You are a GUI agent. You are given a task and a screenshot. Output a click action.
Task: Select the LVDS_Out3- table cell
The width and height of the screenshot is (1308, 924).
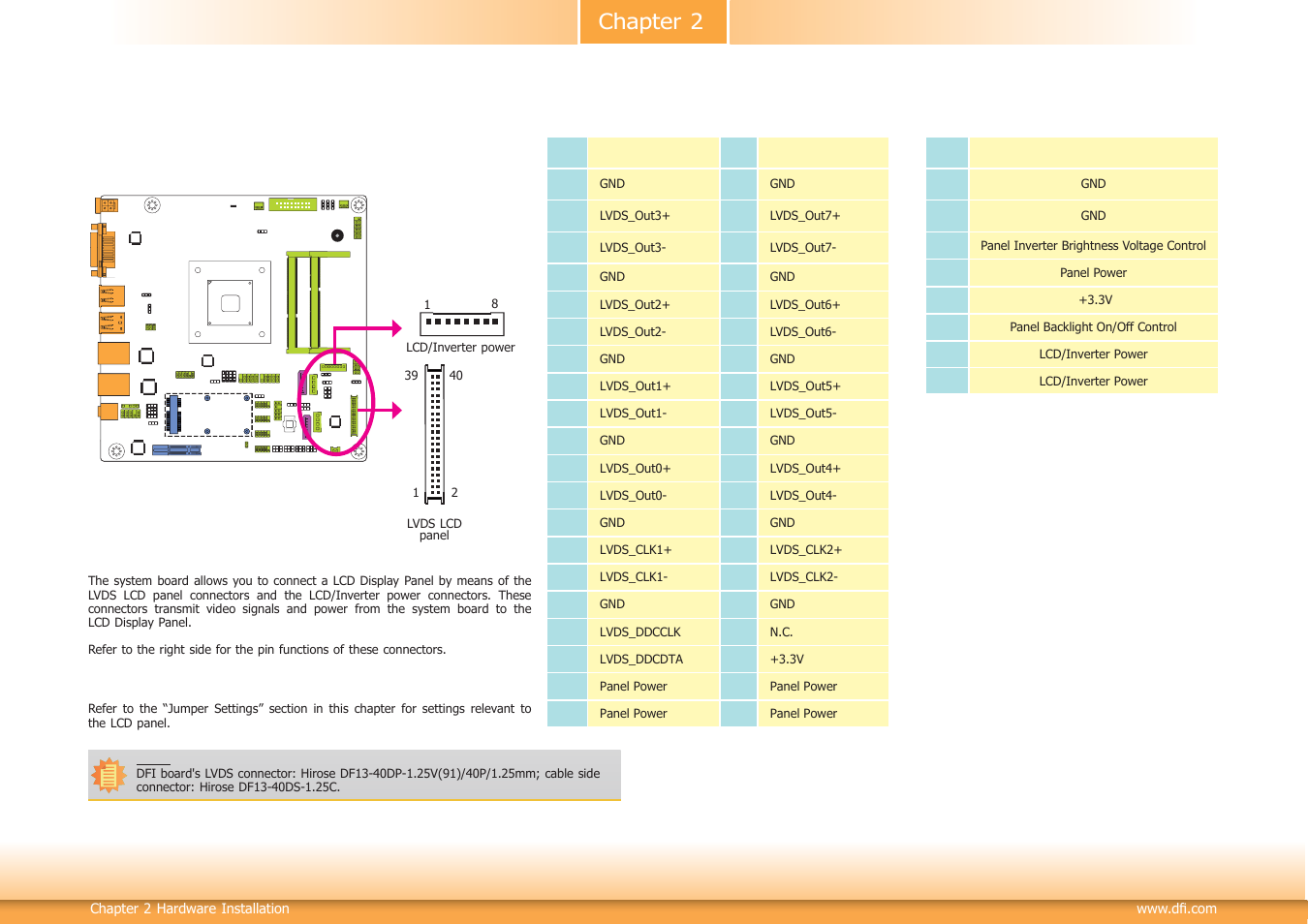tap(653, 248)
